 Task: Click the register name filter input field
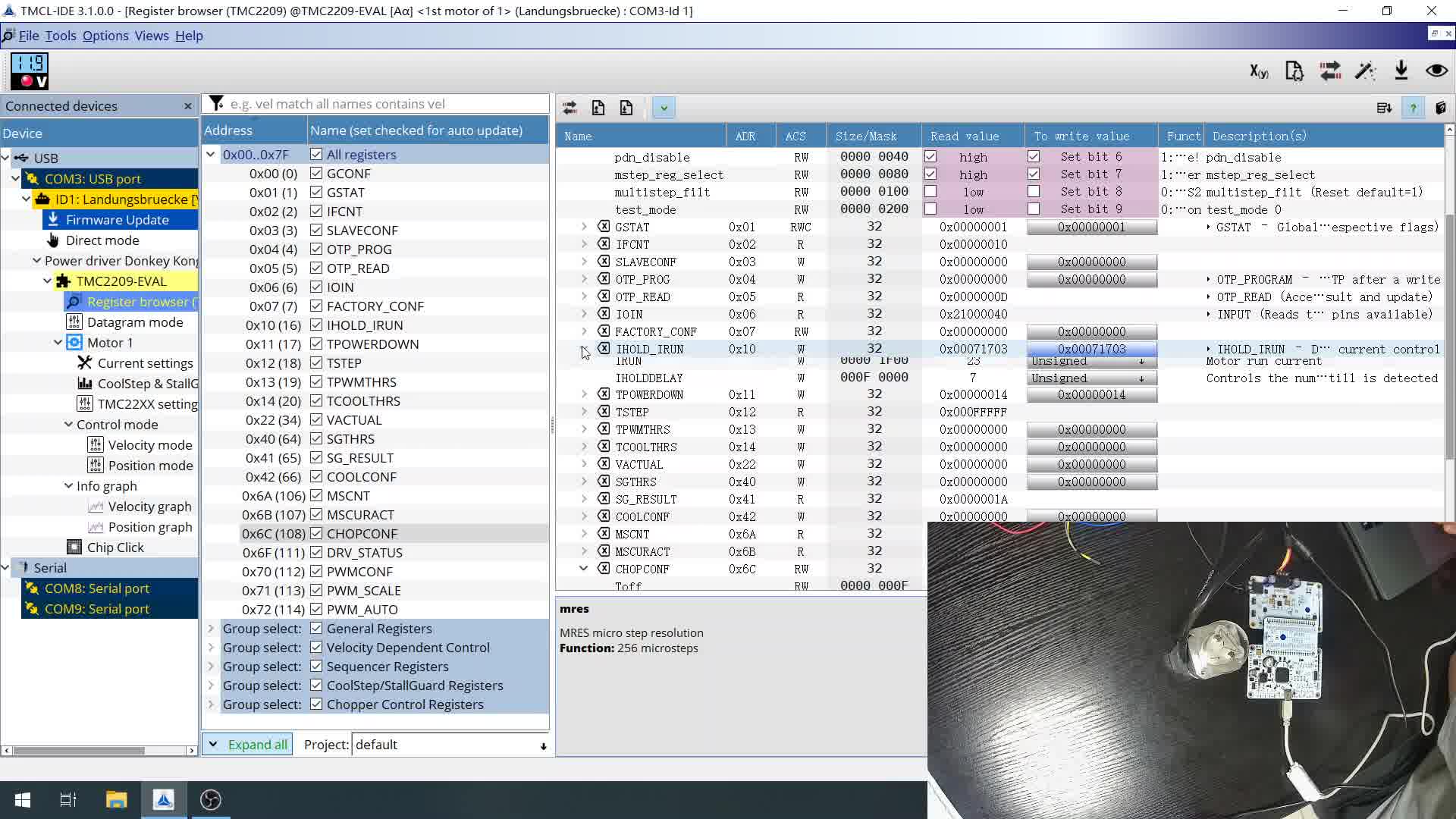(x=387, y=104)
